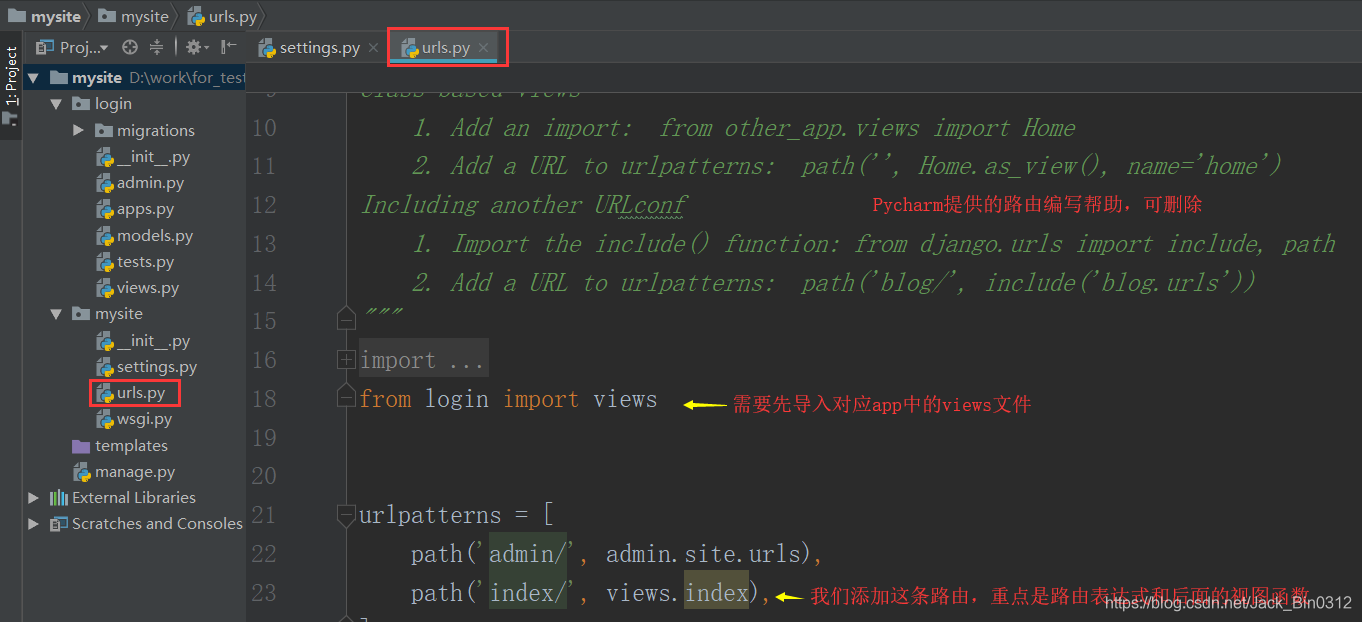Screen dimensions: 1362x622
Task: Select Scratches and Consoles row
Action: pos(147,523)
